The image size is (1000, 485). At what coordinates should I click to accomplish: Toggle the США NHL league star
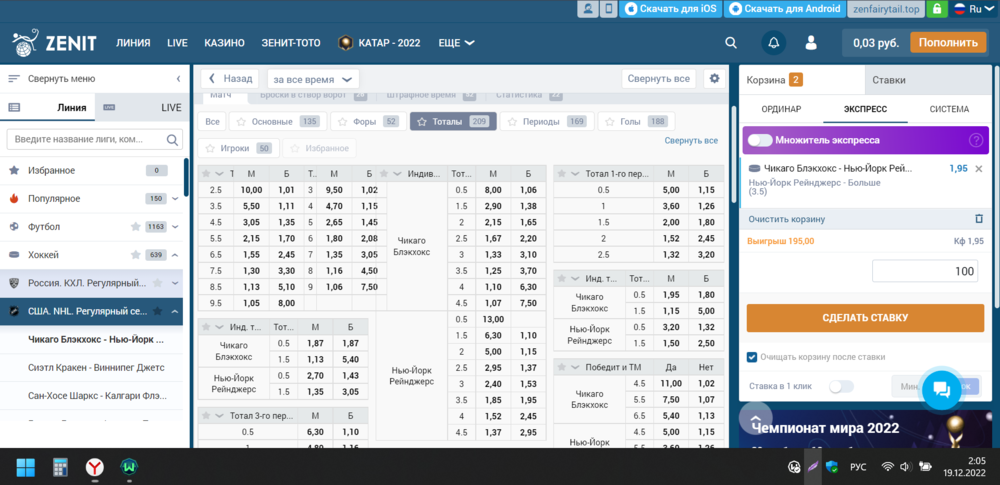point(157,311)
